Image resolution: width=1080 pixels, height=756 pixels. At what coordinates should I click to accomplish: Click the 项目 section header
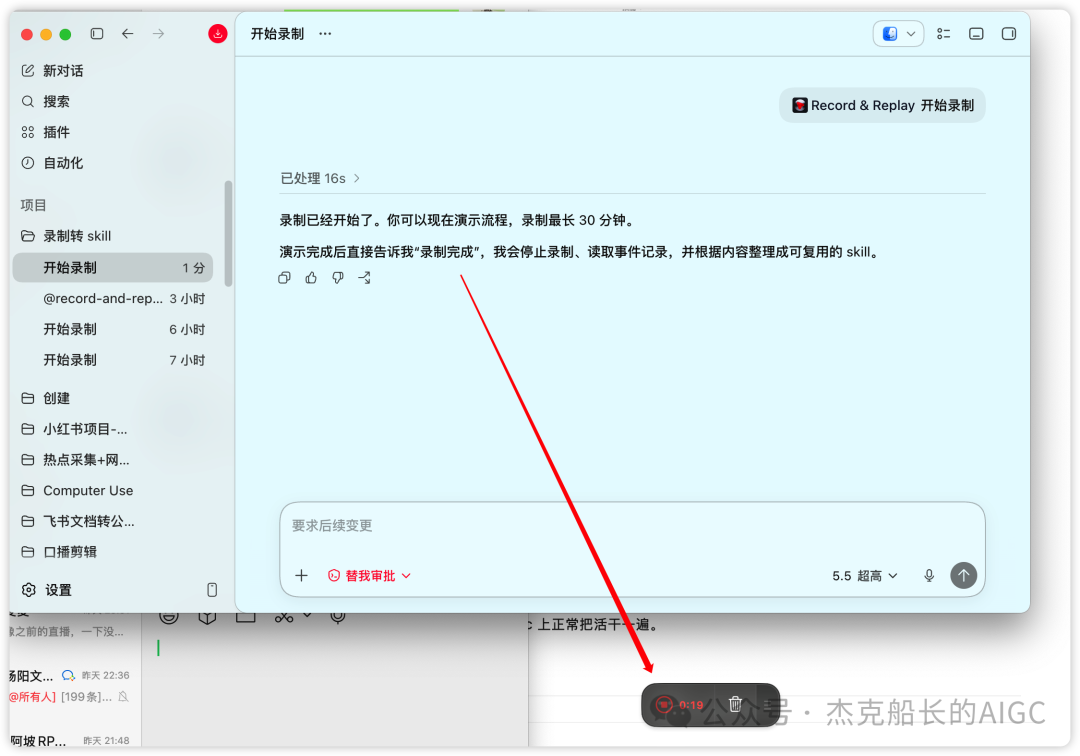pyautogui.click(x=33, y=205)
